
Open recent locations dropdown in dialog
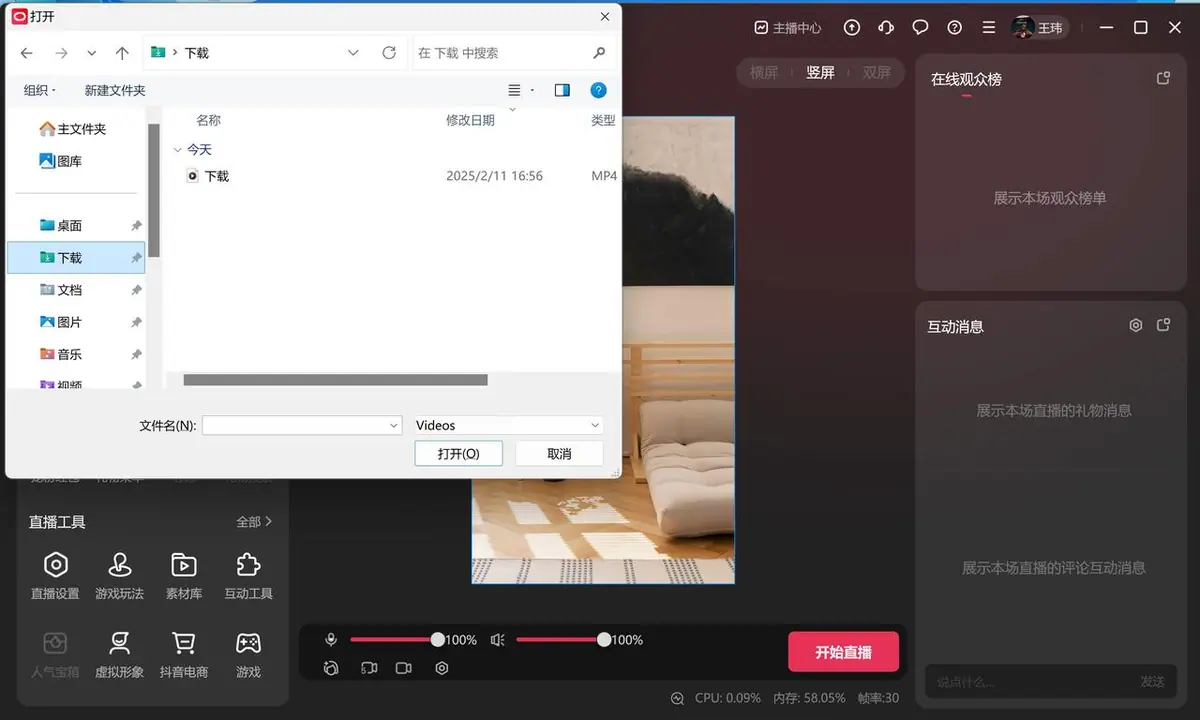[x=92, y=53]
